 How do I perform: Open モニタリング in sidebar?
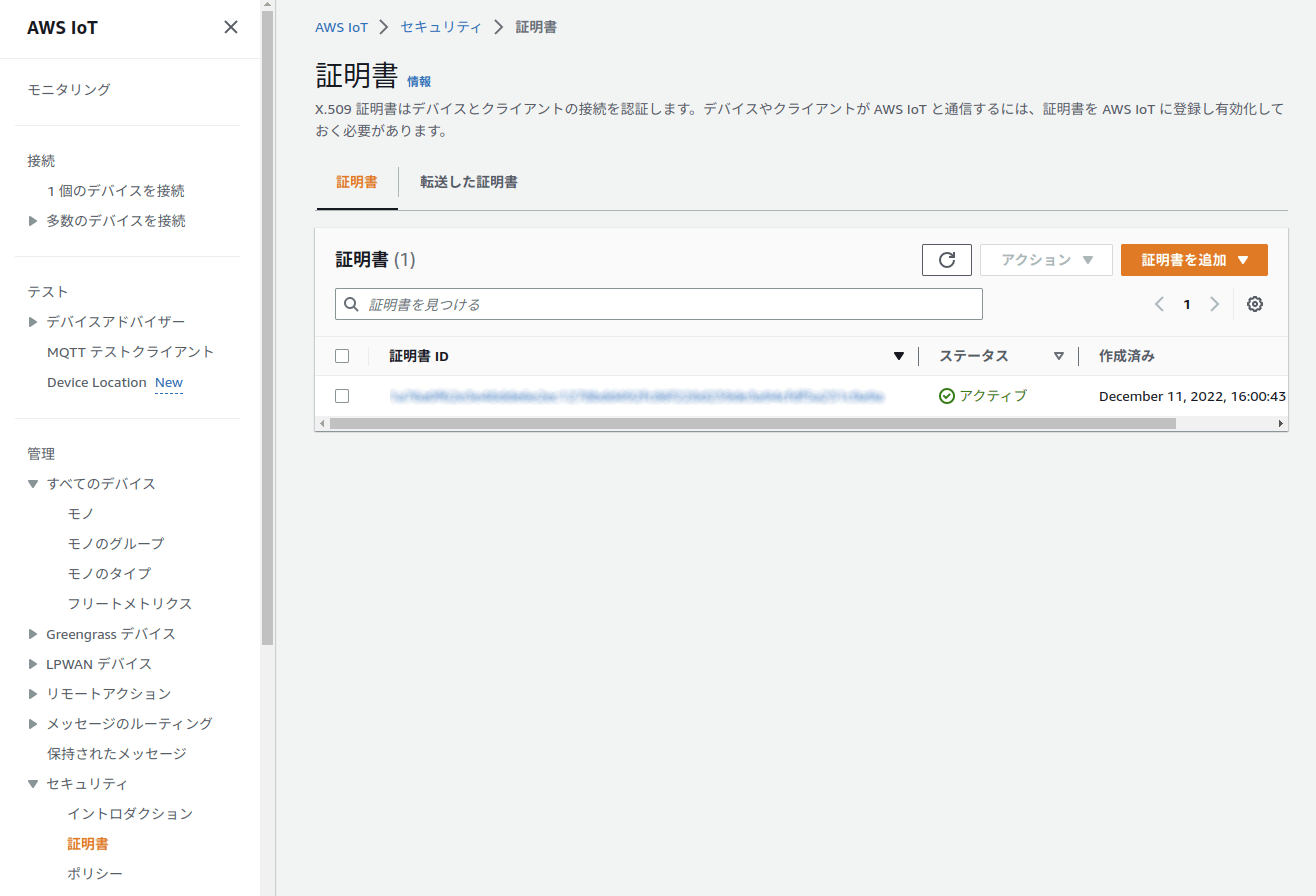[69, 90]
